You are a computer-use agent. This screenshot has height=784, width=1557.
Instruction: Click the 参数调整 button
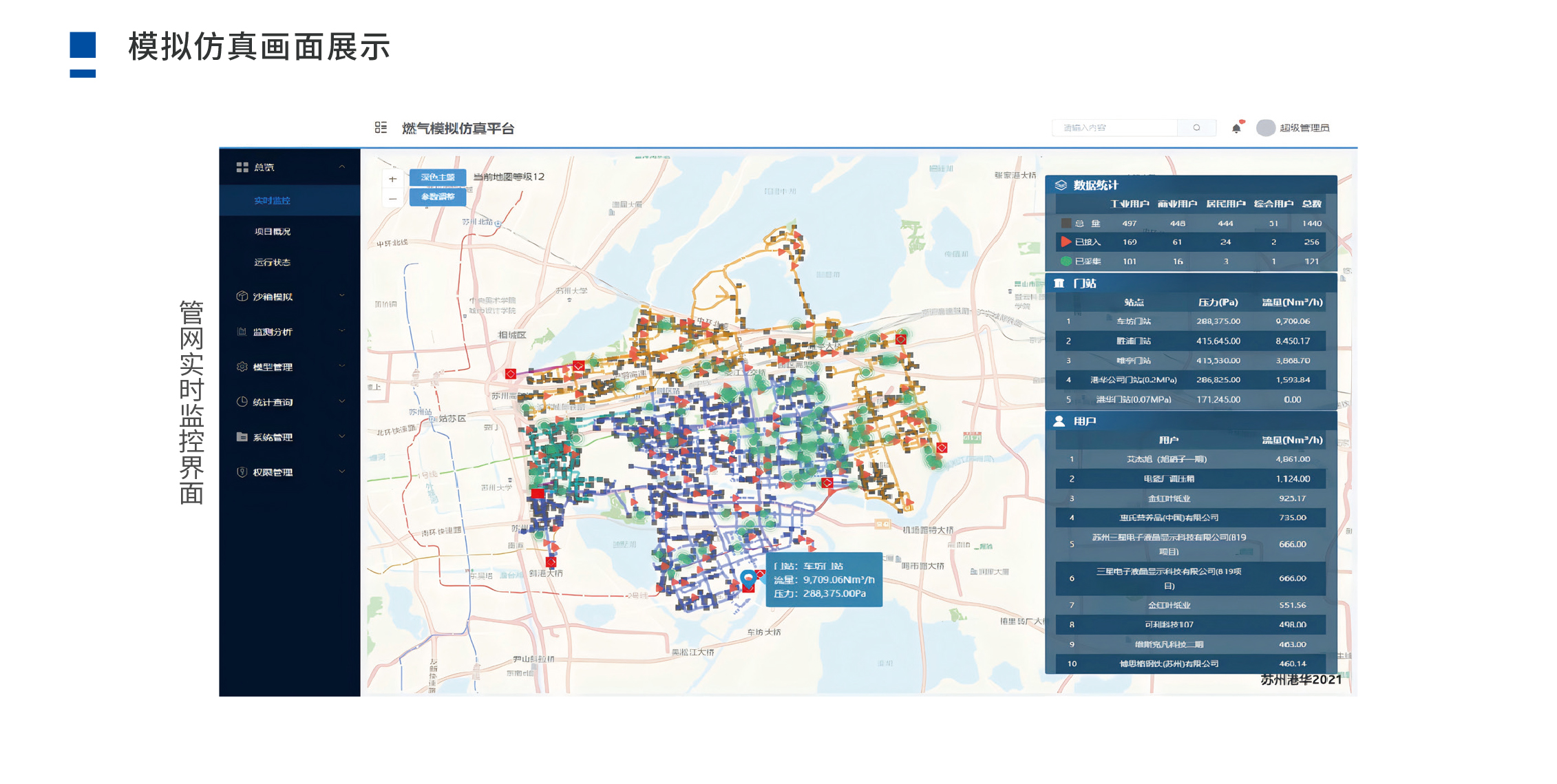point(438,197)
